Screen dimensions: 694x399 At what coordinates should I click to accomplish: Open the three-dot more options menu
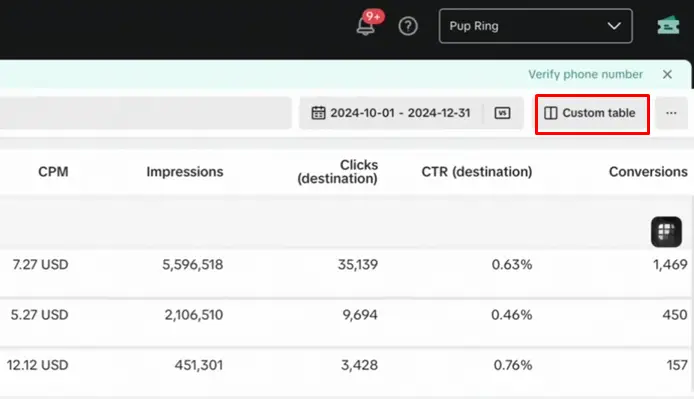(671, 113)
